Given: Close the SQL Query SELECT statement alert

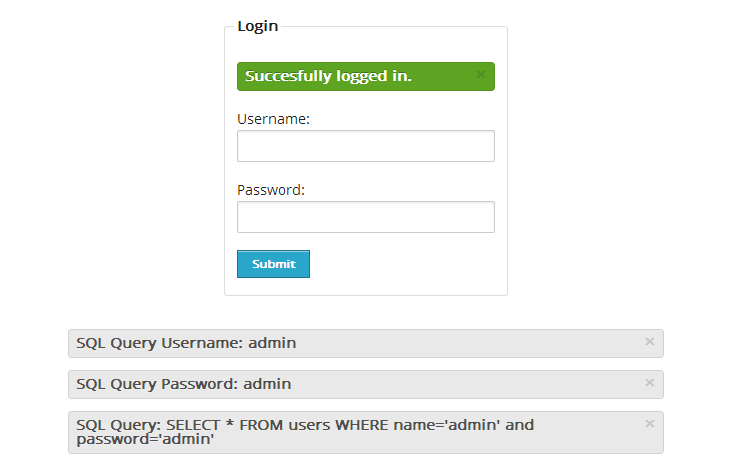Looking at the screenshot, I should pyautogui.click(x=649, y=423).
